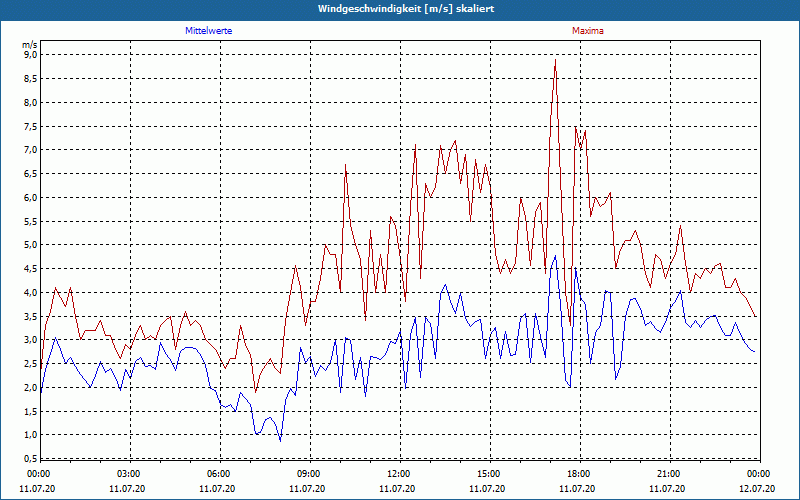Click the 8,5 y-axis value
This screenshot has width=800, height=500.
point(31,79)
